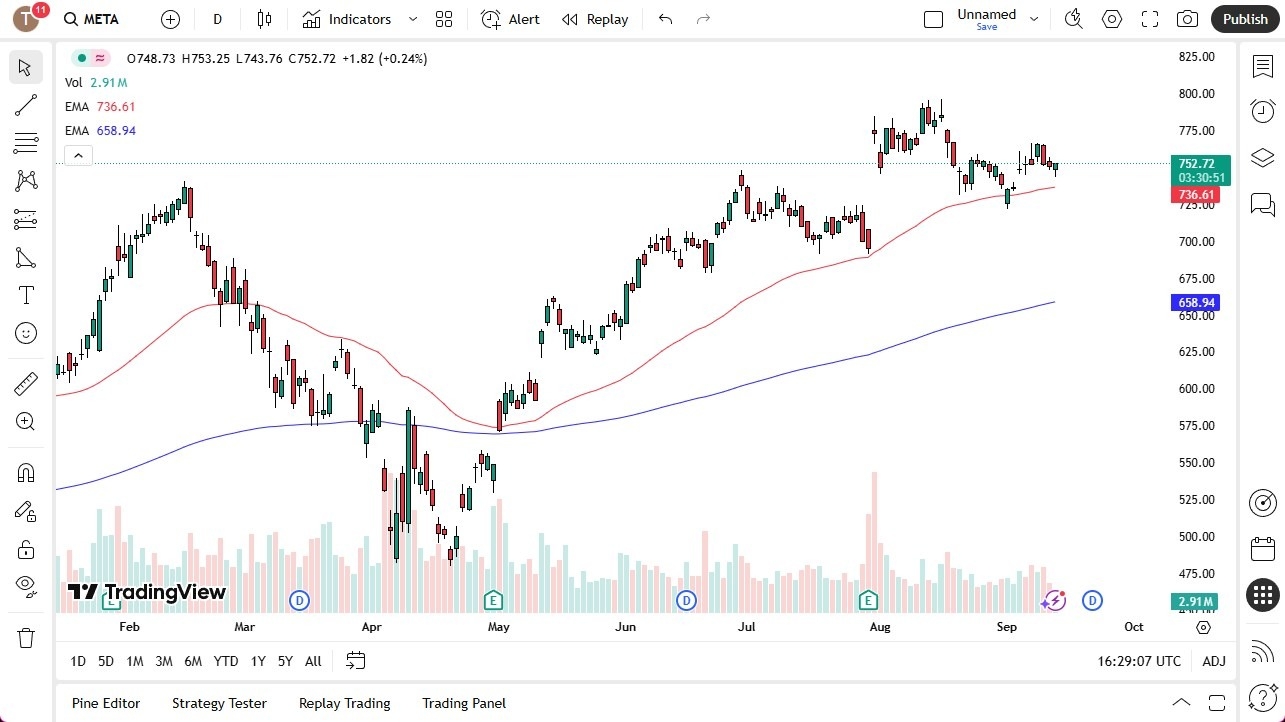
Task: Take a chart snapshot with the camera
Action: point(1186,18)
